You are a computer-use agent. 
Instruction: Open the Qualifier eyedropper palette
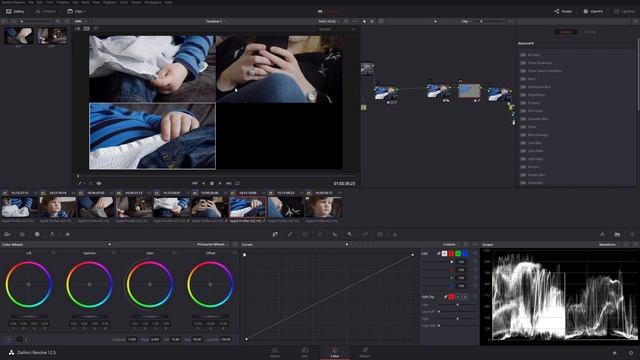(290, 234)
